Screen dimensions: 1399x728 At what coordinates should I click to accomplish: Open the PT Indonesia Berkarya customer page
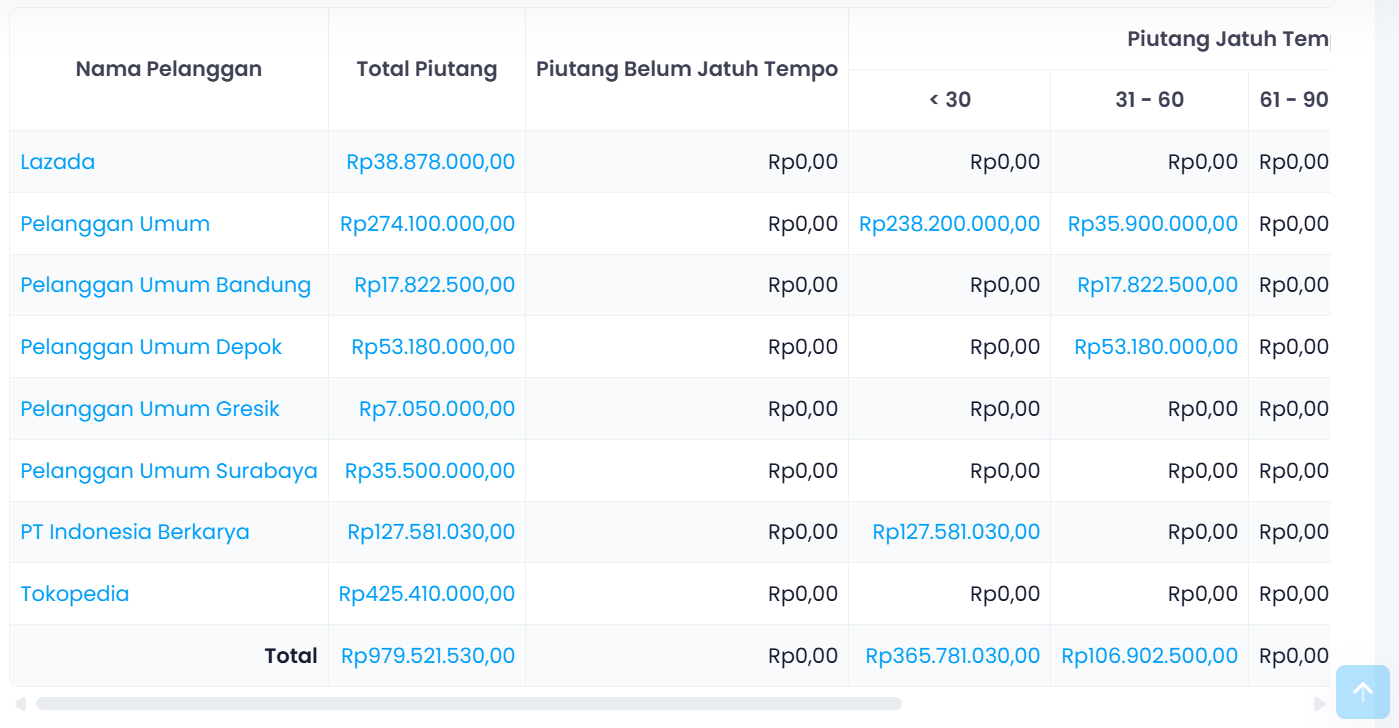pyautogui.click(x=134, y=531)
